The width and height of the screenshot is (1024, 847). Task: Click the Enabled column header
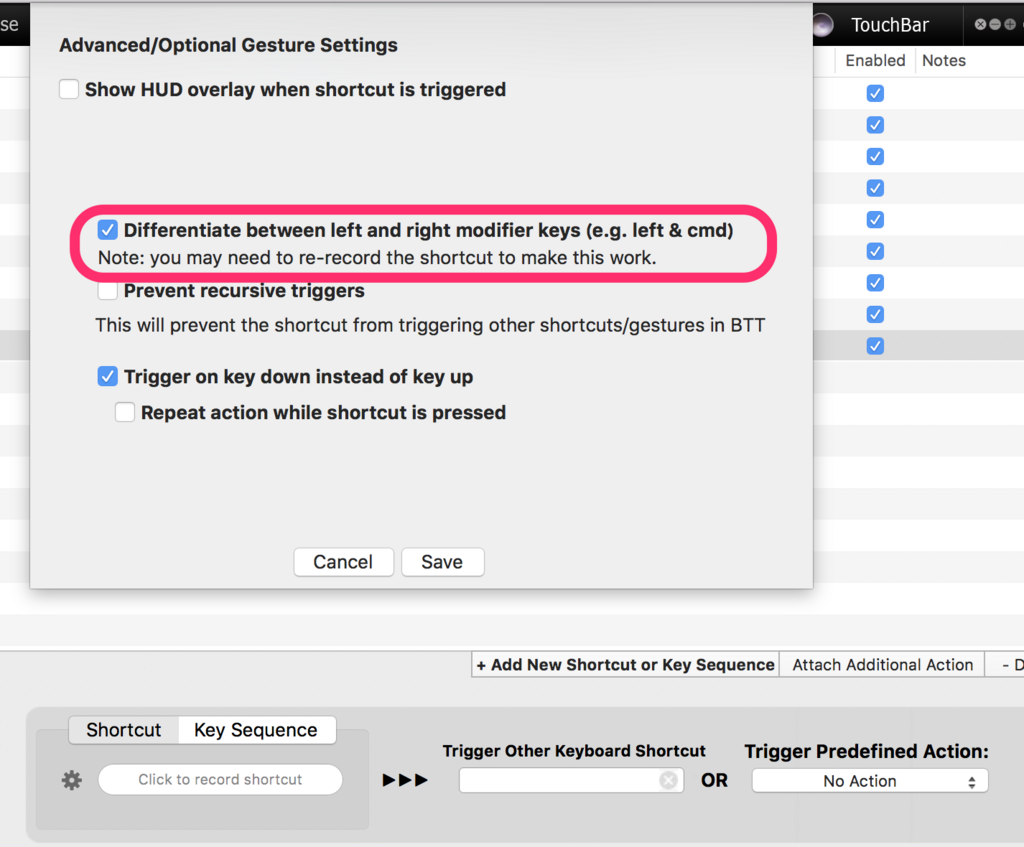click(x=875, y=61)
